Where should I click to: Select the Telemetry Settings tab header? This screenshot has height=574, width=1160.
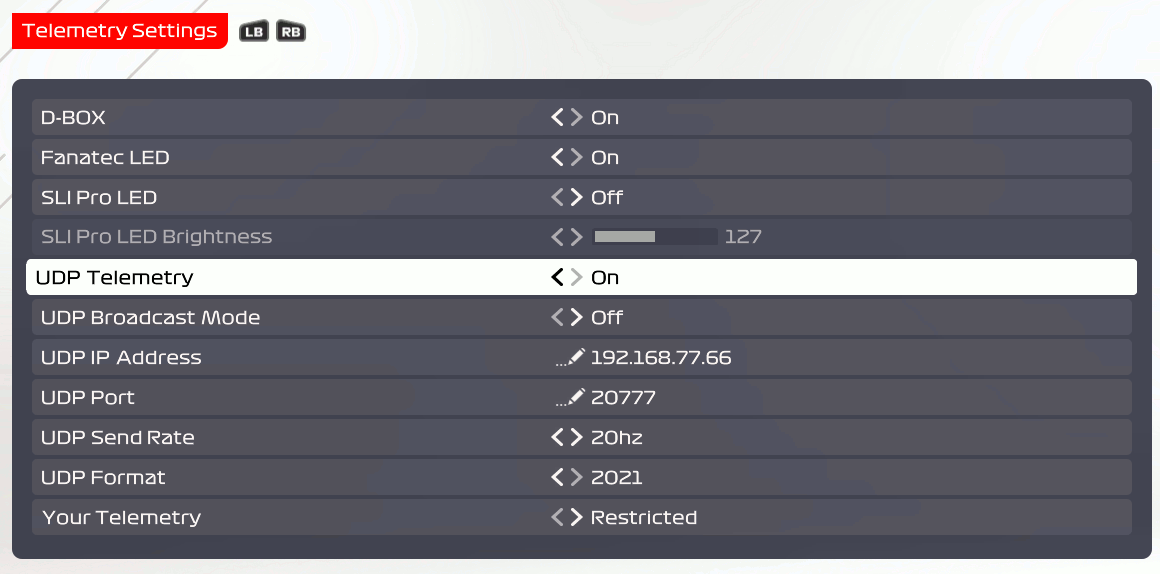click(120, 31)
